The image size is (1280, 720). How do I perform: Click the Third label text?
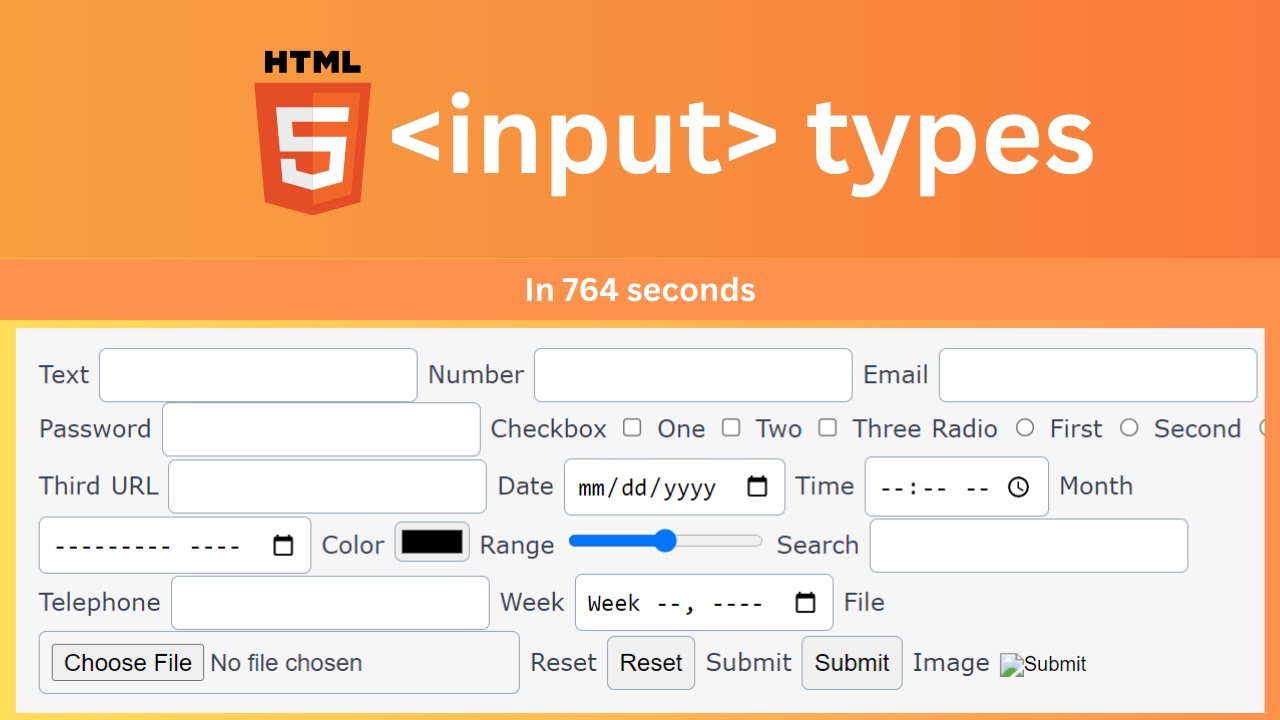coord(69,486)
